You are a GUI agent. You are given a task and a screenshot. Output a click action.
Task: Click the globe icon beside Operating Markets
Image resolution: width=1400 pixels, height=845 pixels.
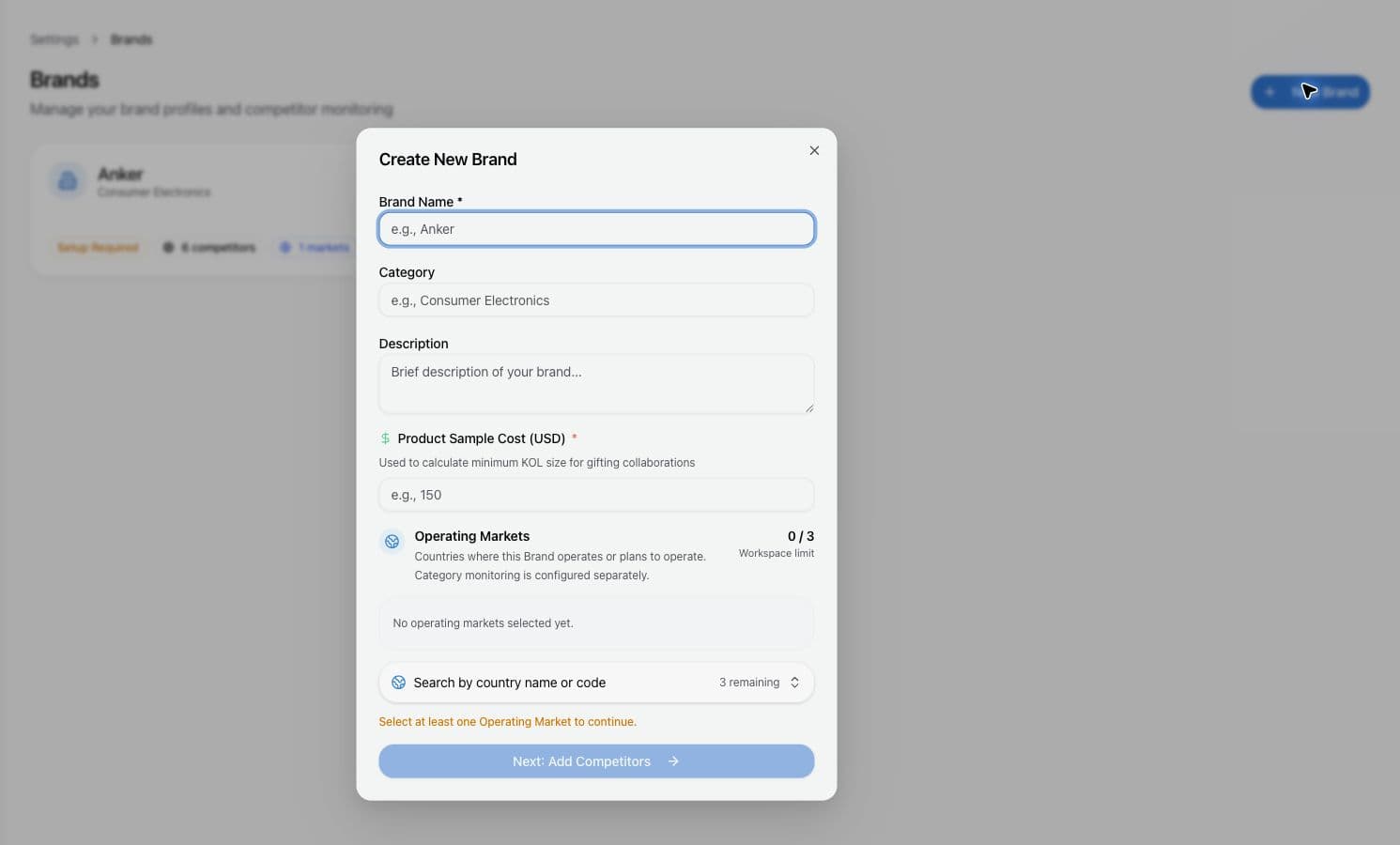(392, 542)
